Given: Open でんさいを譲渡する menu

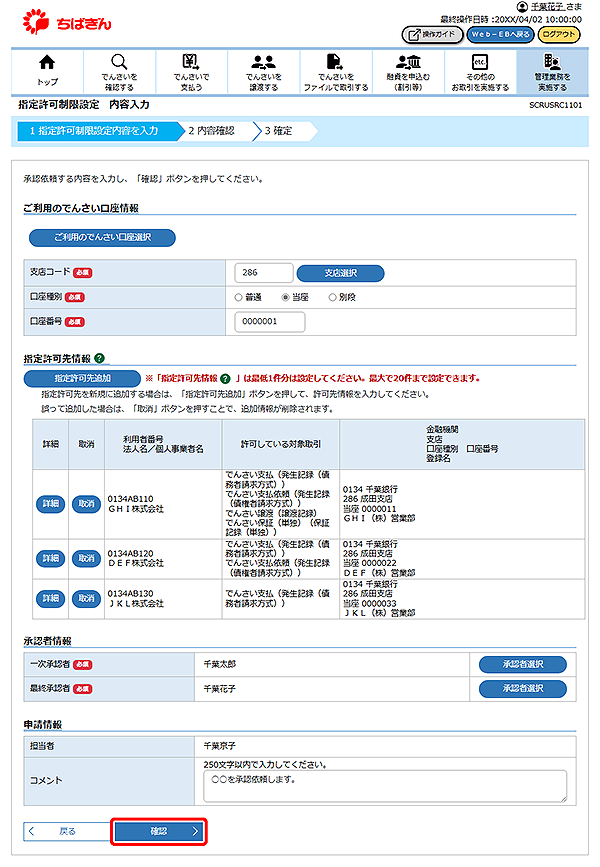Looking at the screenshot, I should [x=264, y=72].
